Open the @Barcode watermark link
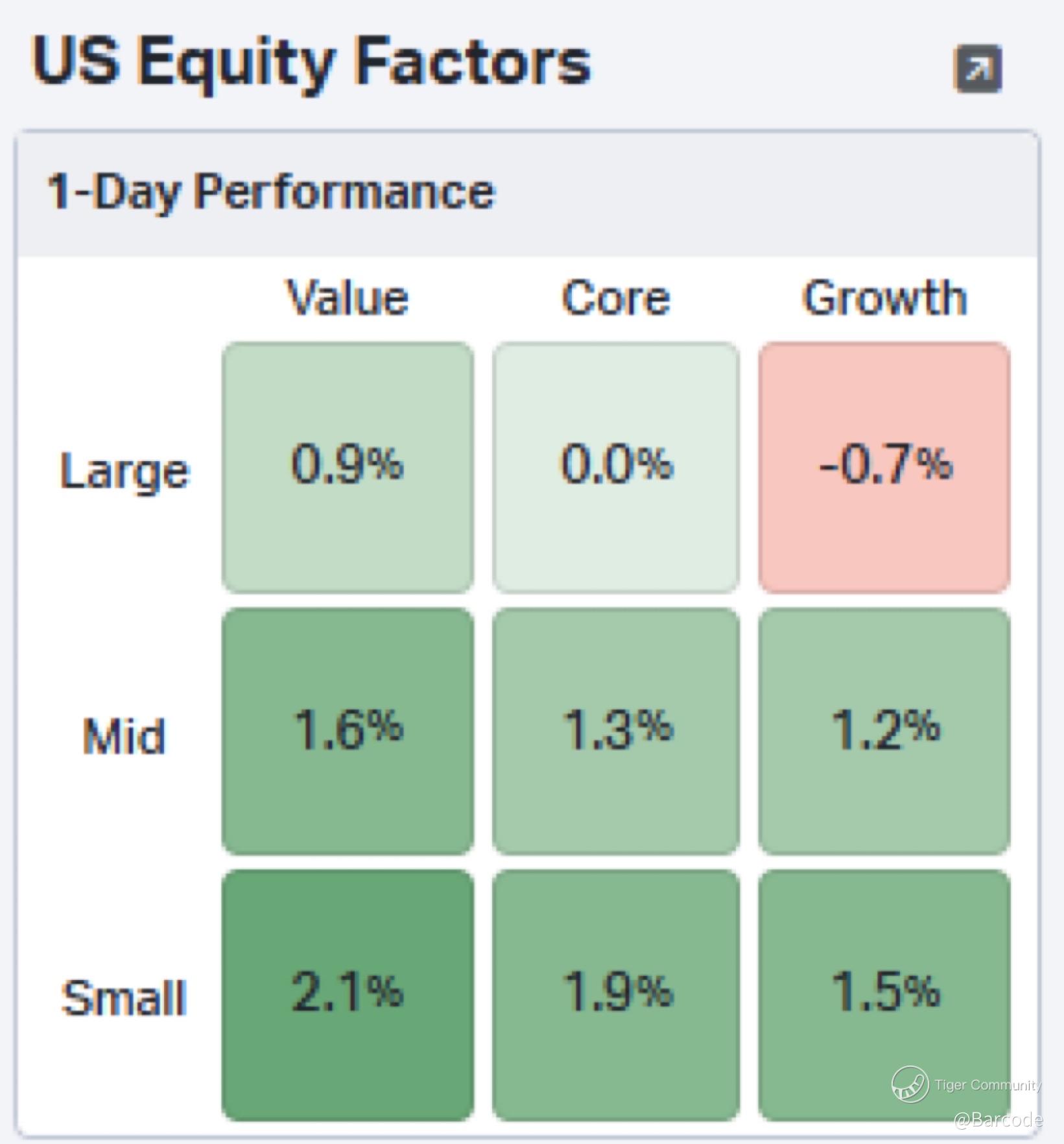The width and height of the screenshot is (1064, 1144). point(998,1119)
